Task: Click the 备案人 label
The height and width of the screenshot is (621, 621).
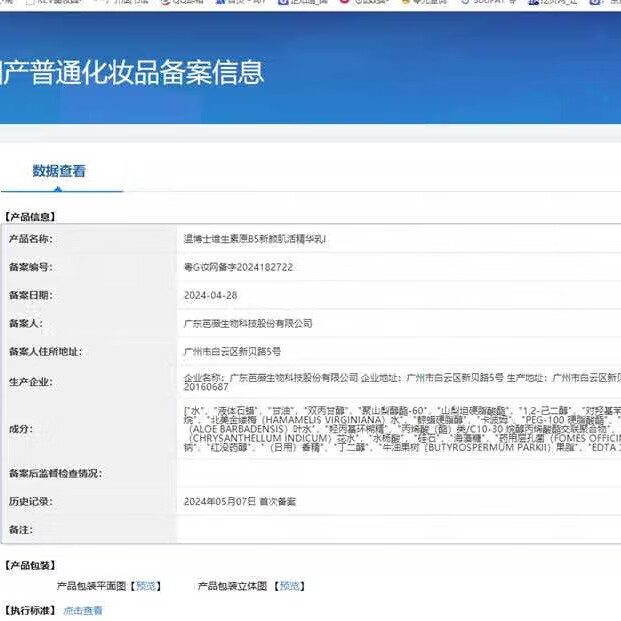Action: [26, 323]
